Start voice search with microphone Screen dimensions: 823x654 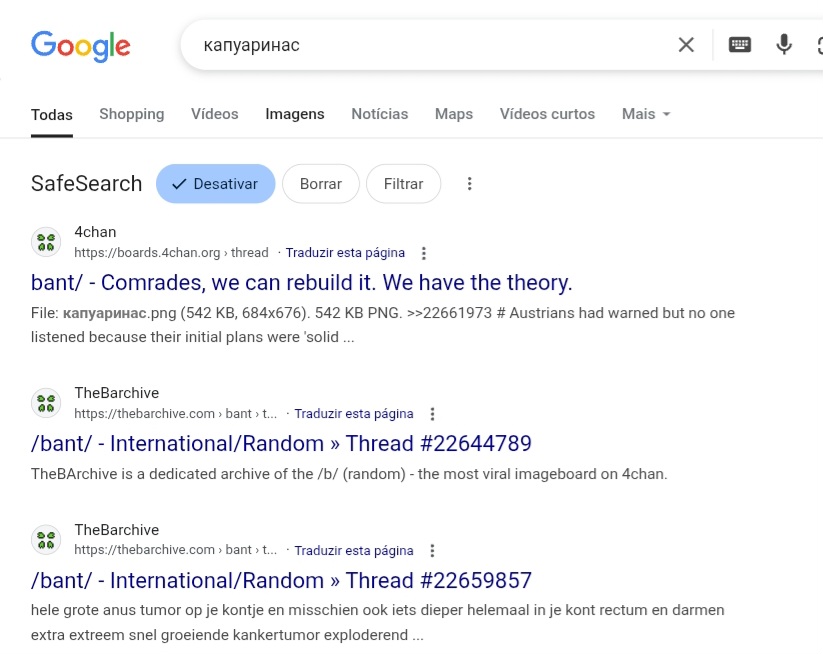[784, 45]
